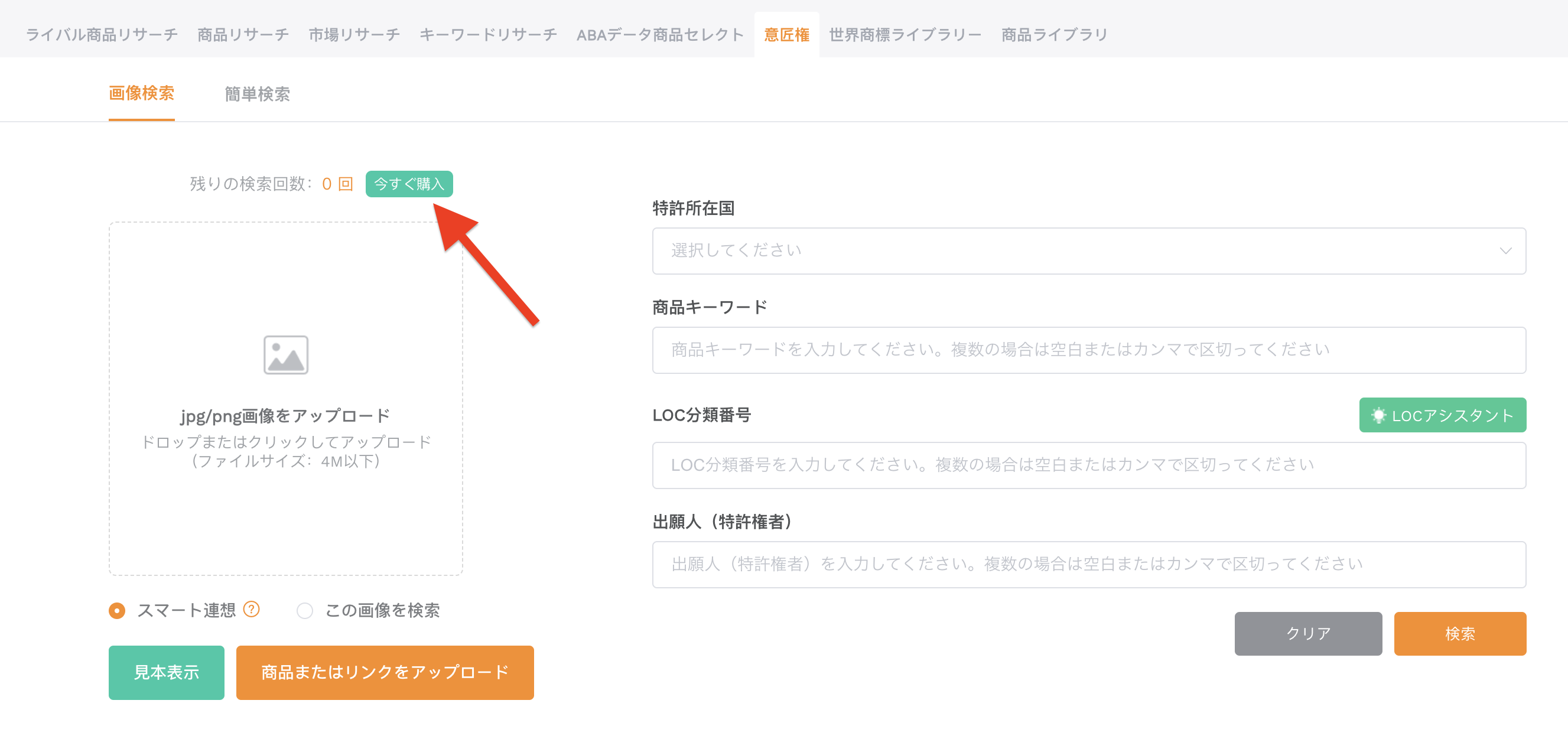Open the 世界商標ライブラリー tab
Screen dimensions: 1568x736
905,35
